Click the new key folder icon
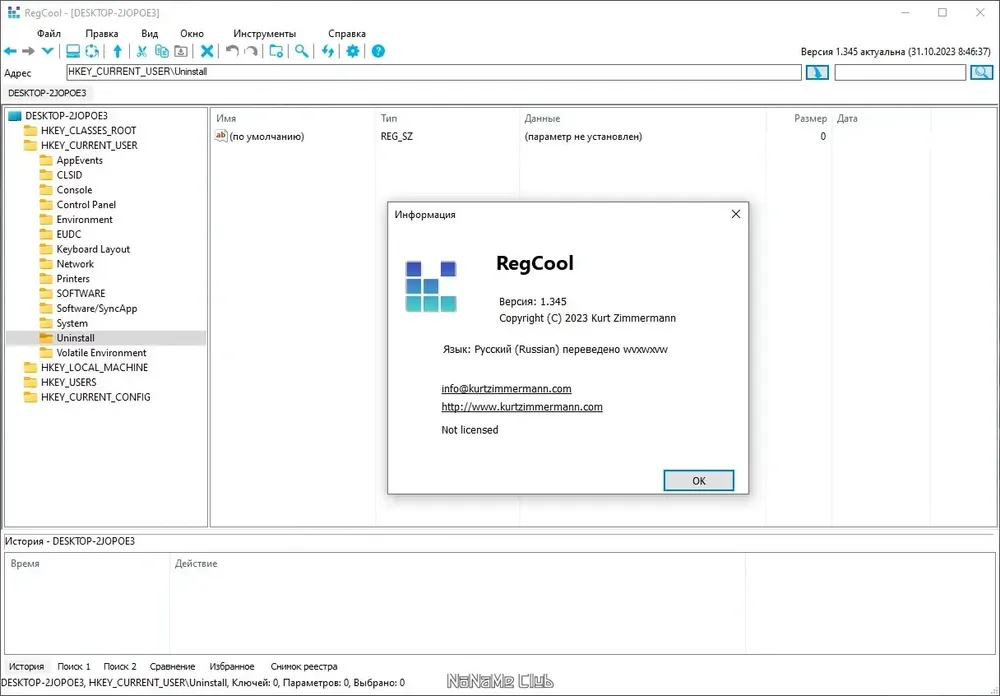This screenshot has height=696, width=1000. coord(276,51)
